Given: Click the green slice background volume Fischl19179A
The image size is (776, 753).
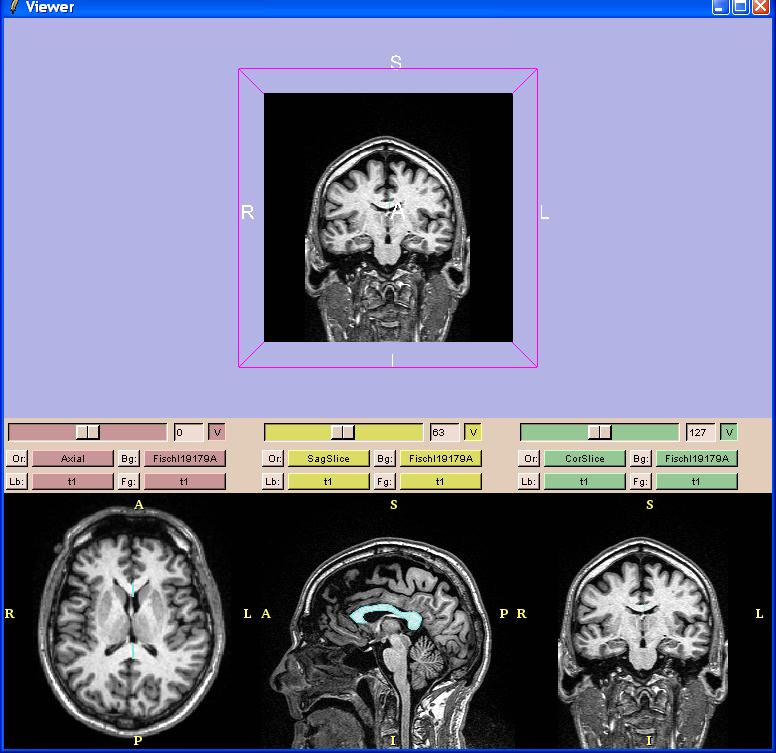Looking at the screenshot, I should (697, 459).
